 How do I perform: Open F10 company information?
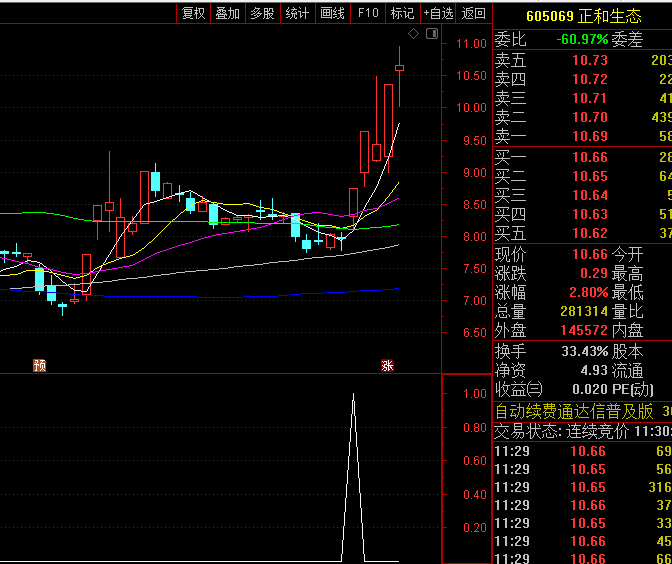click(368, 13)
